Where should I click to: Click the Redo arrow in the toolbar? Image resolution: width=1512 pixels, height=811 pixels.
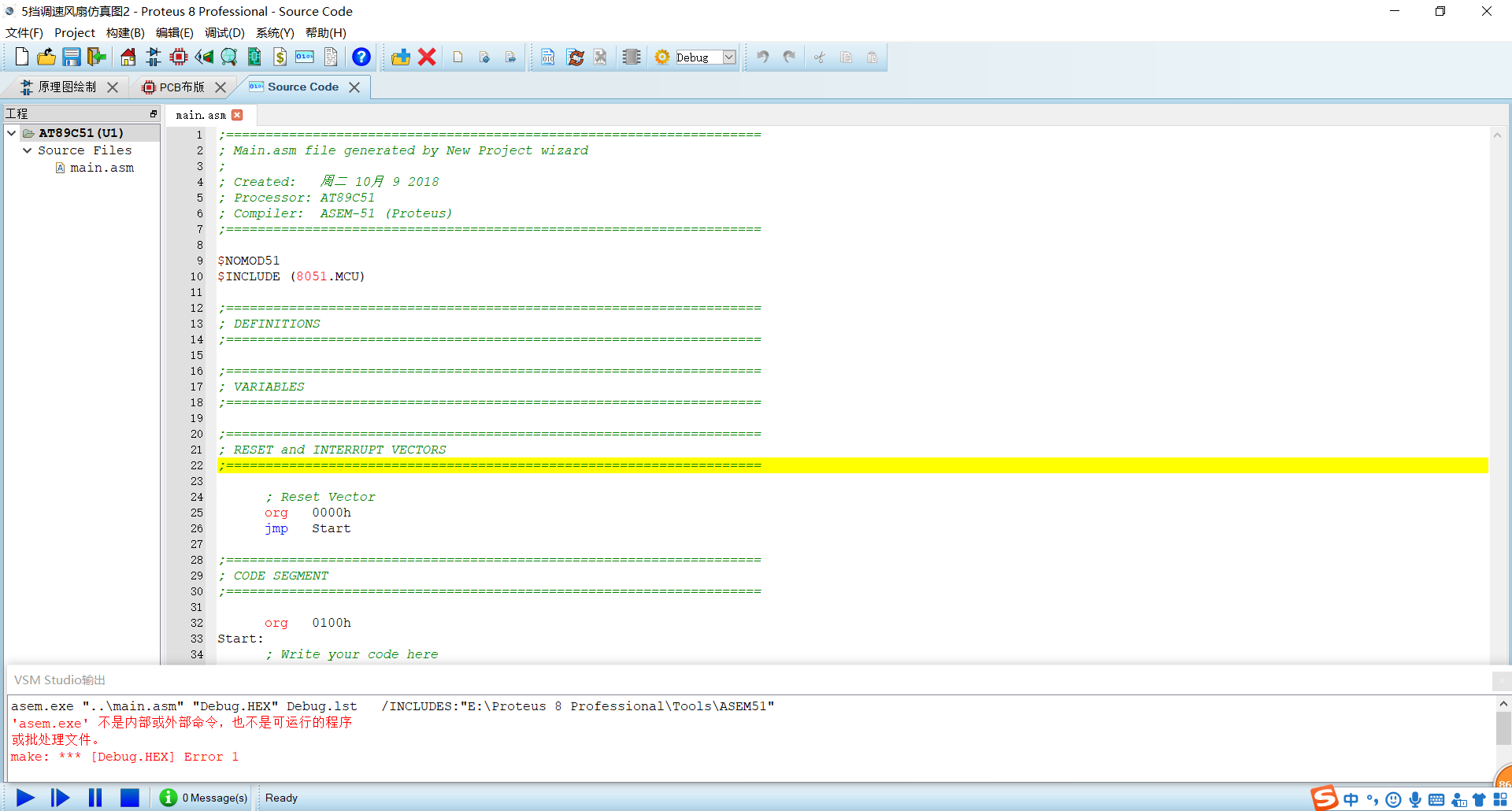coord(789,57)
